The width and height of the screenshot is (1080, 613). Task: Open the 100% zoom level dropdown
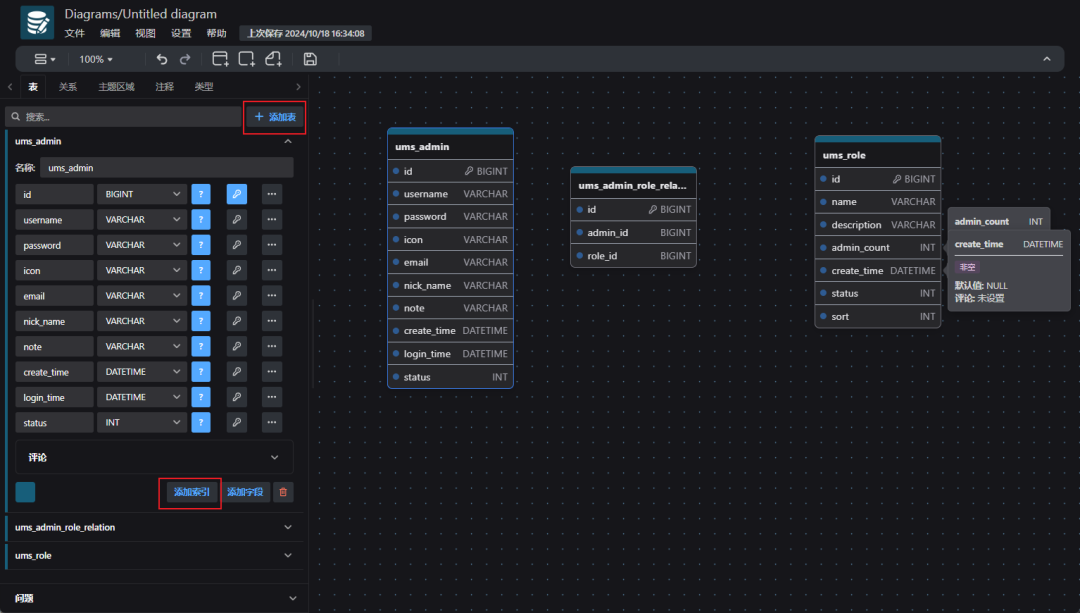click(x=96, y=59)
